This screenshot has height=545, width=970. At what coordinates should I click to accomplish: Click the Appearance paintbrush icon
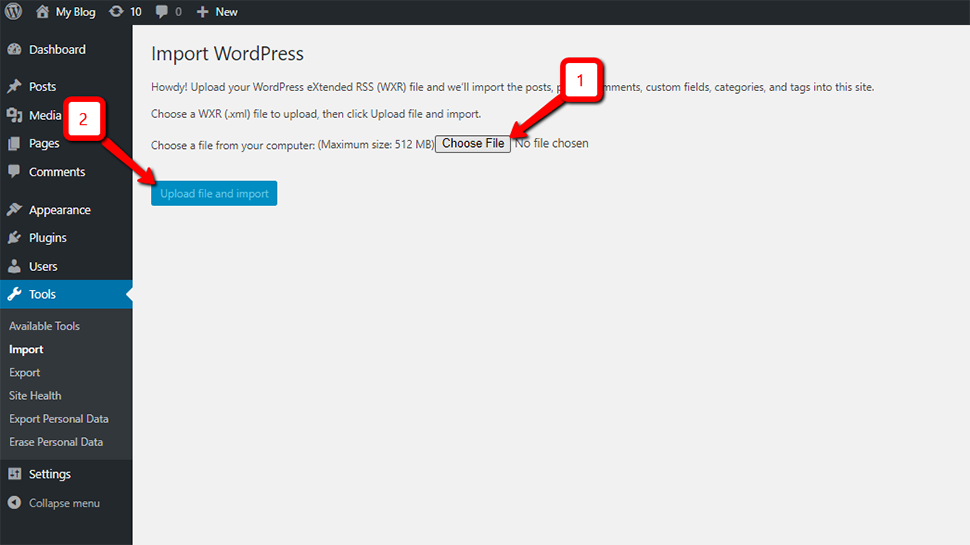[14, 210]
